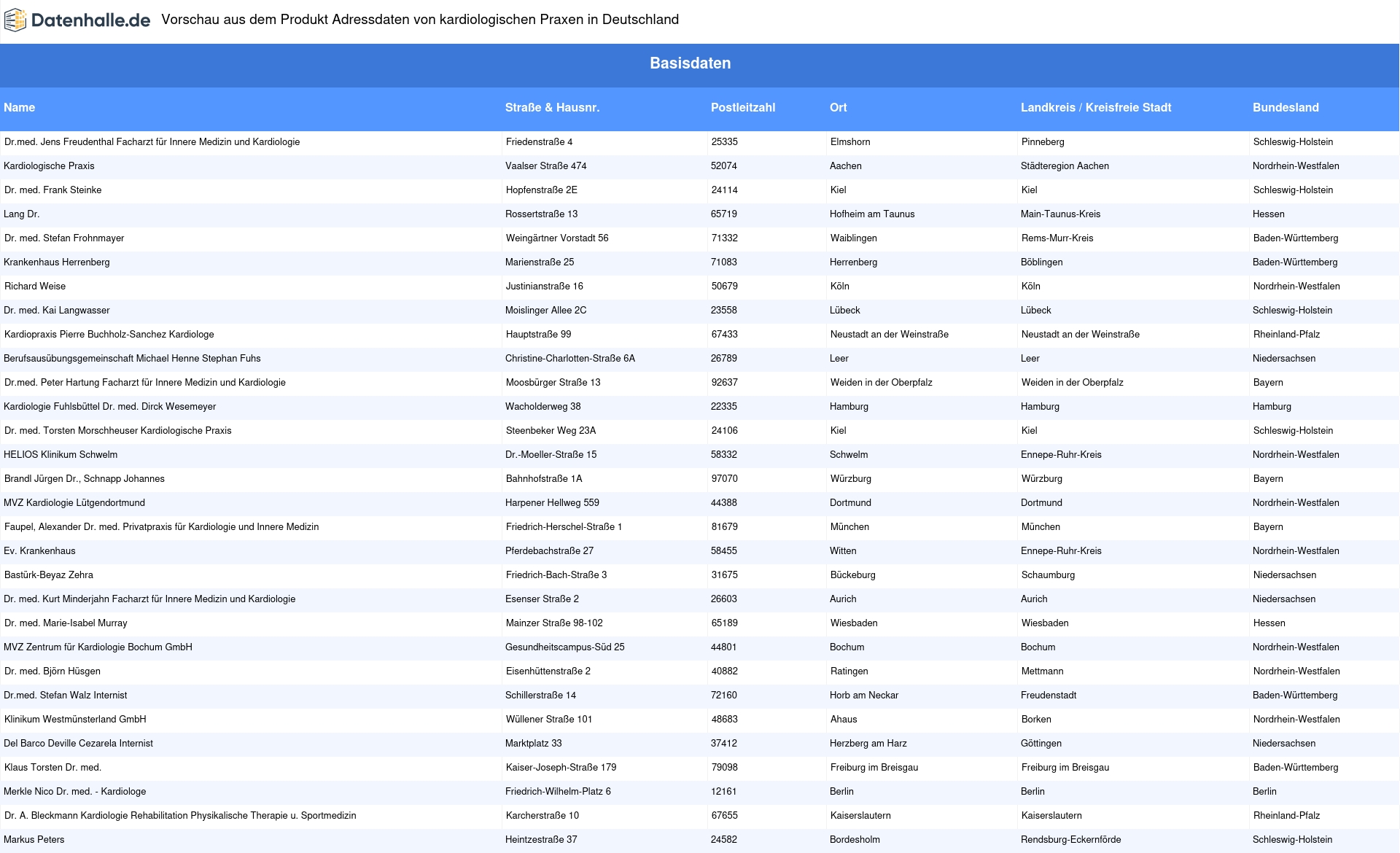The height and width of the screenshot is (853, 1400).
Task: Click street Esenser Straße 2
Action: 542,599
